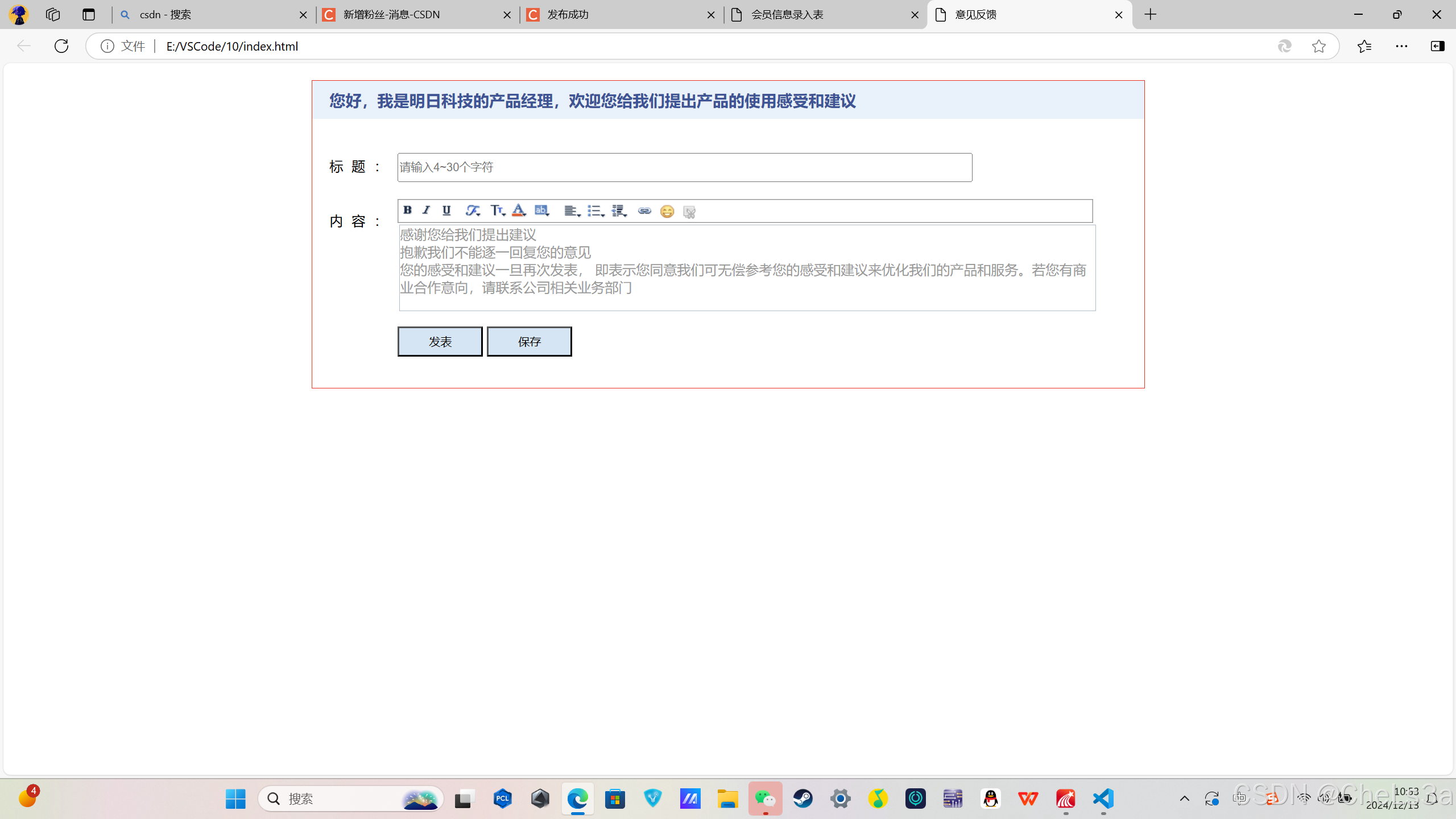
Task: Expand the text alignment dropdown
Action: [x=572, y=211]
